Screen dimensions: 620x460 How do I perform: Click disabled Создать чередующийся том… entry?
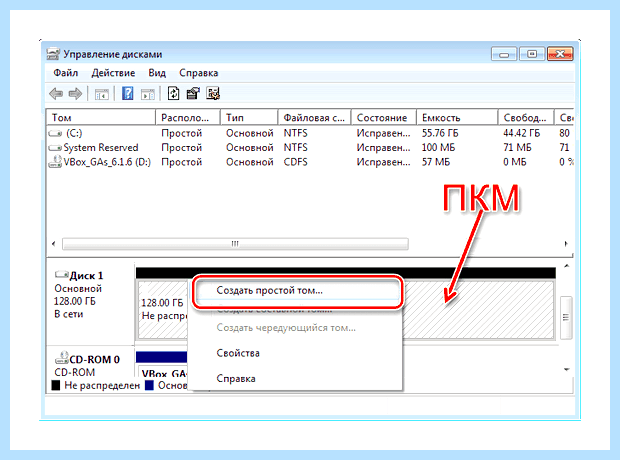tap(286, 328)
